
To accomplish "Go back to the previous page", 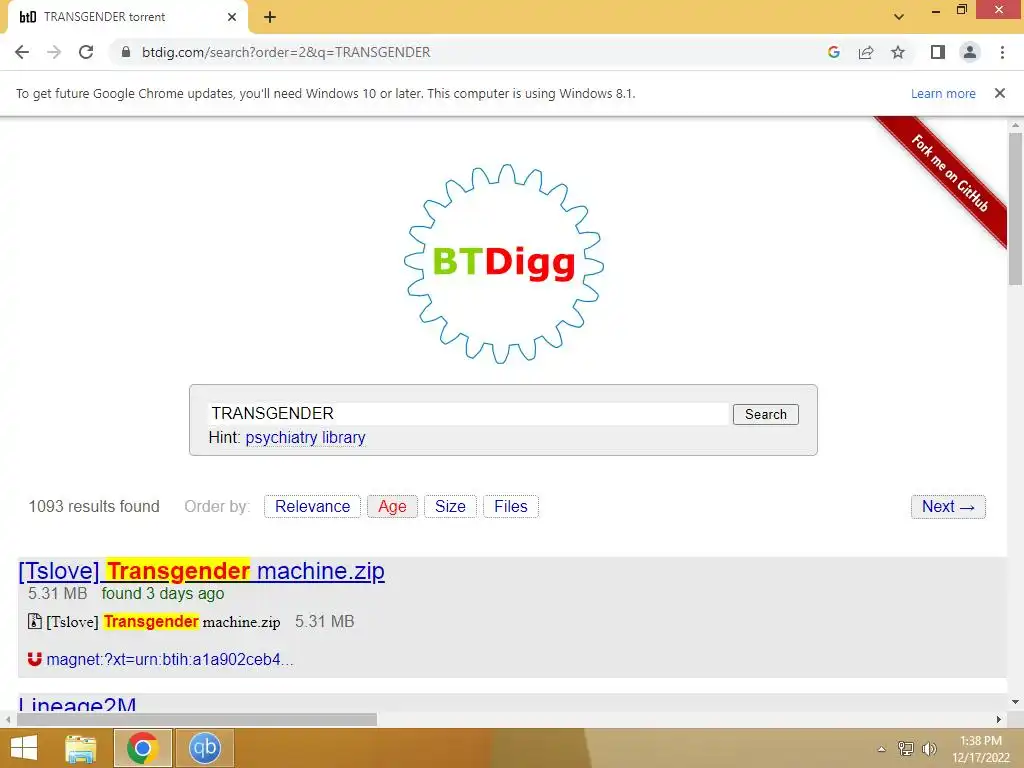I will pos(22,52).
